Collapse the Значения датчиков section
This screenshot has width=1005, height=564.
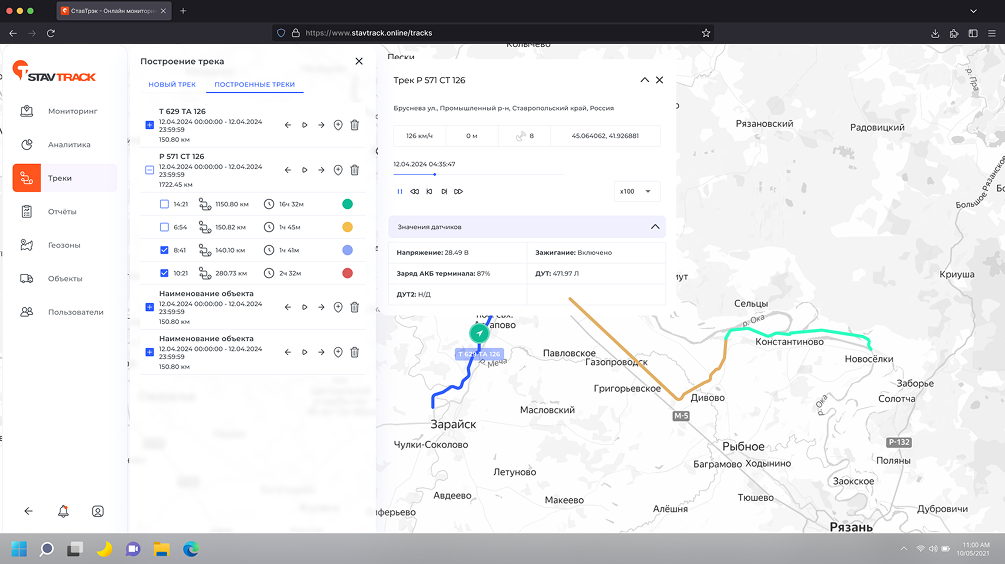[655, 227]
